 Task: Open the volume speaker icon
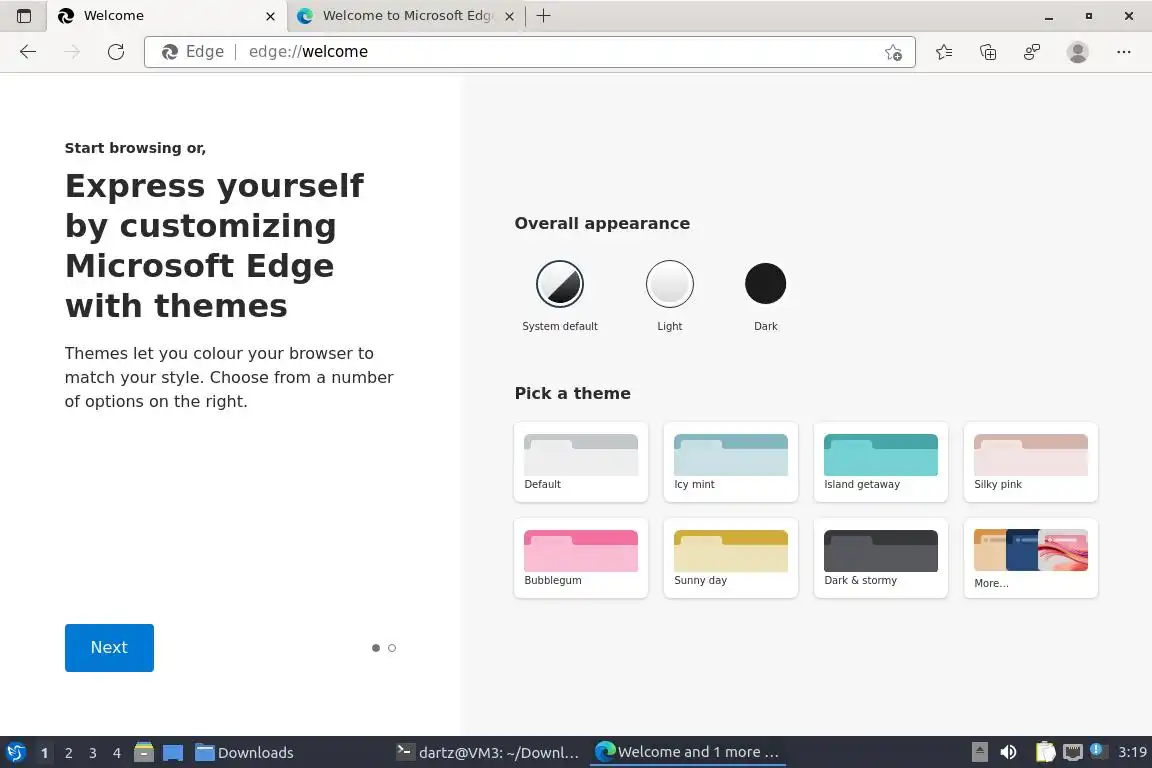click(1008, 752)
